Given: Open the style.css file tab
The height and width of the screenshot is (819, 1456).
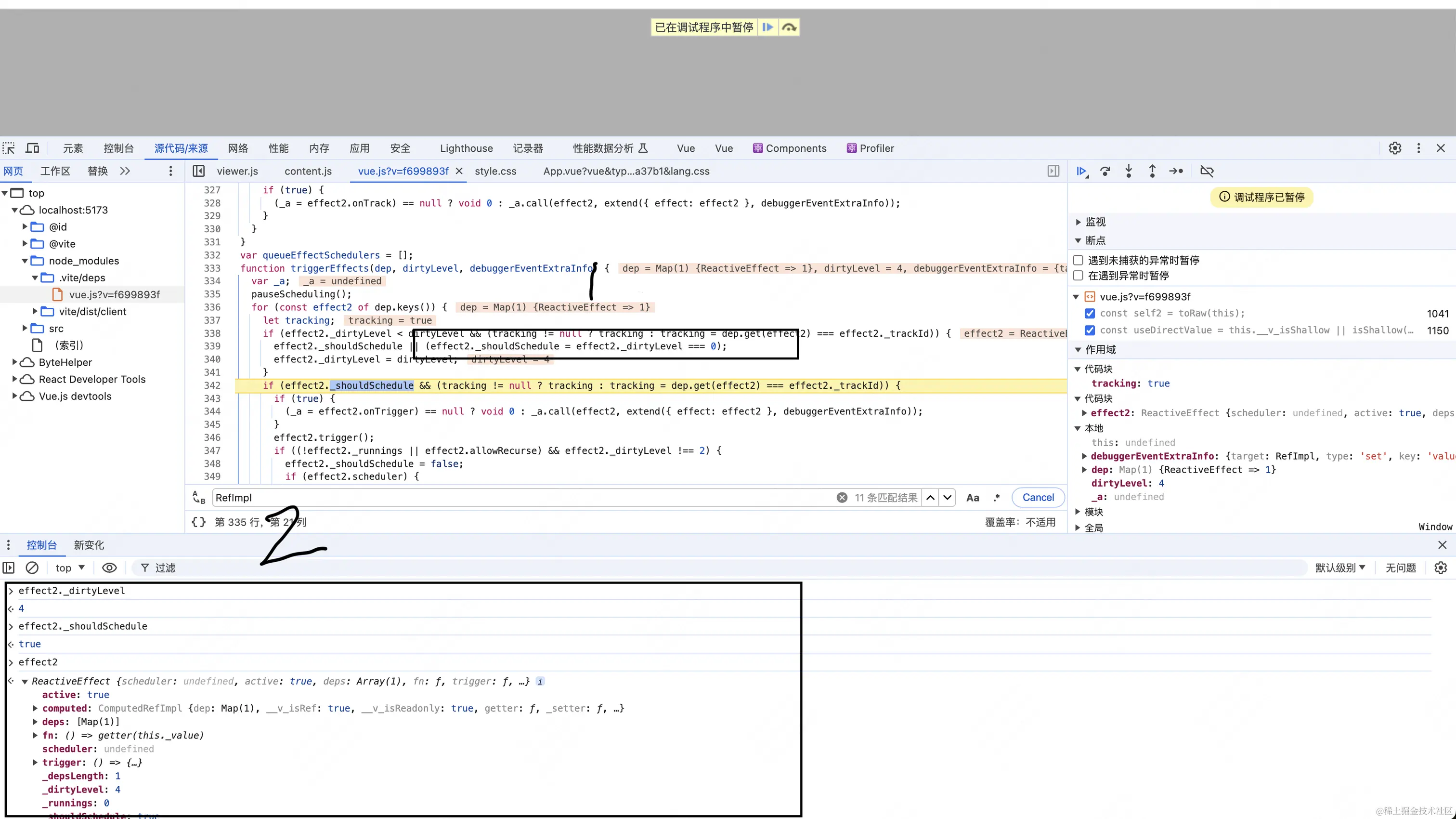Looking at the screenshot, I should tap(495, 171).
